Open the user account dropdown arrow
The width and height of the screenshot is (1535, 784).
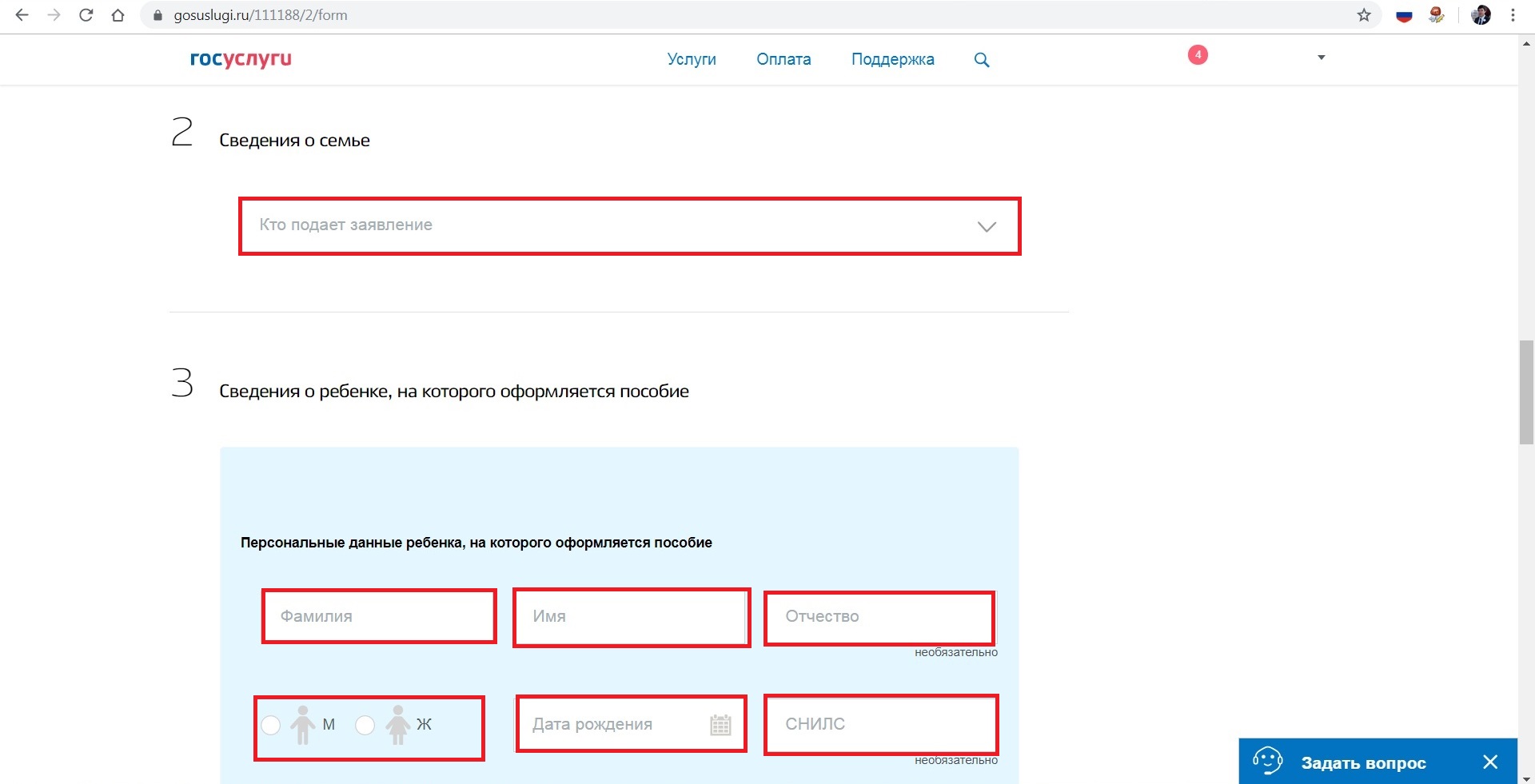(x=1321, y=58)
